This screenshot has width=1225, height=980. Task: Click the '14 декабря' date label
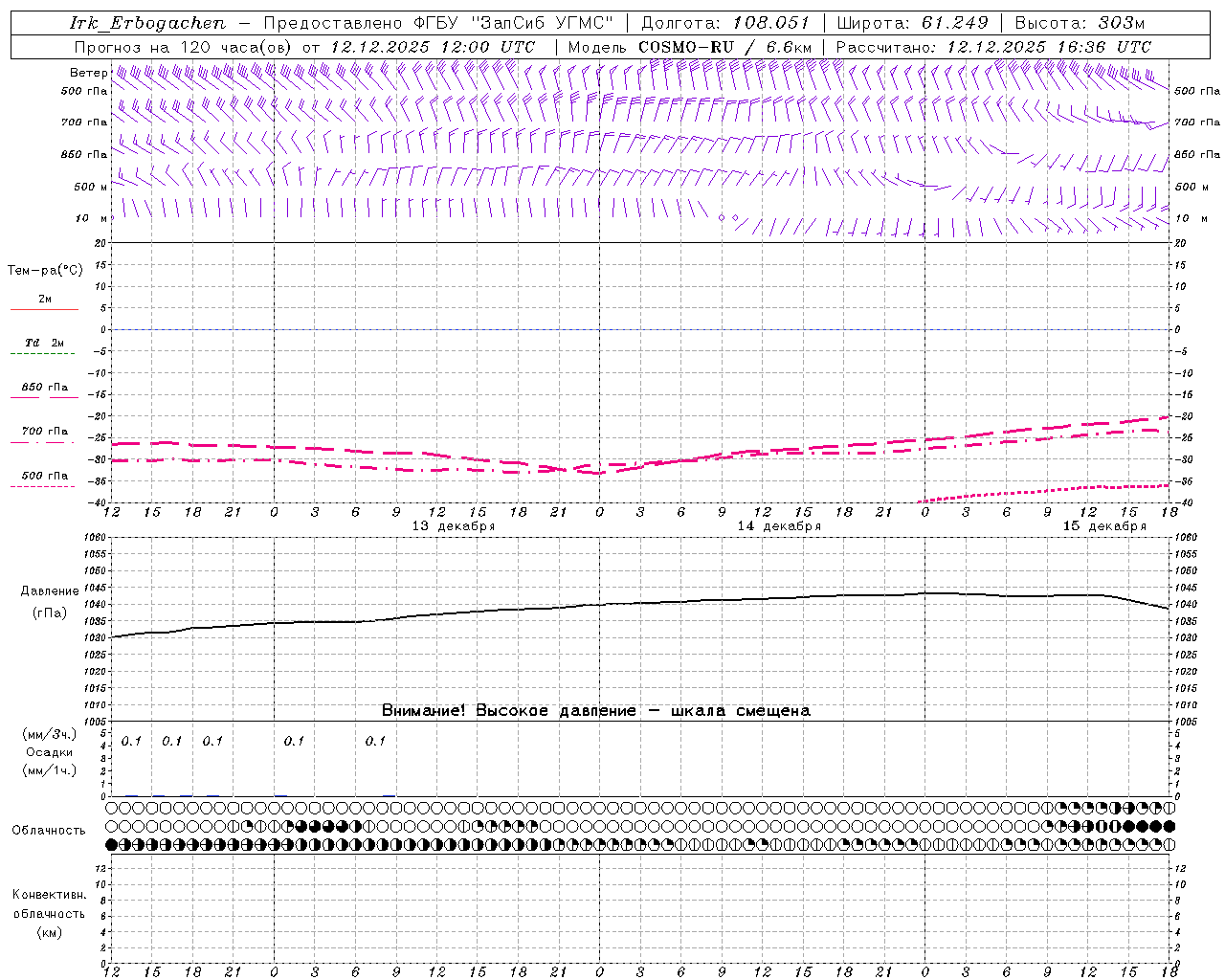point(778,526)
